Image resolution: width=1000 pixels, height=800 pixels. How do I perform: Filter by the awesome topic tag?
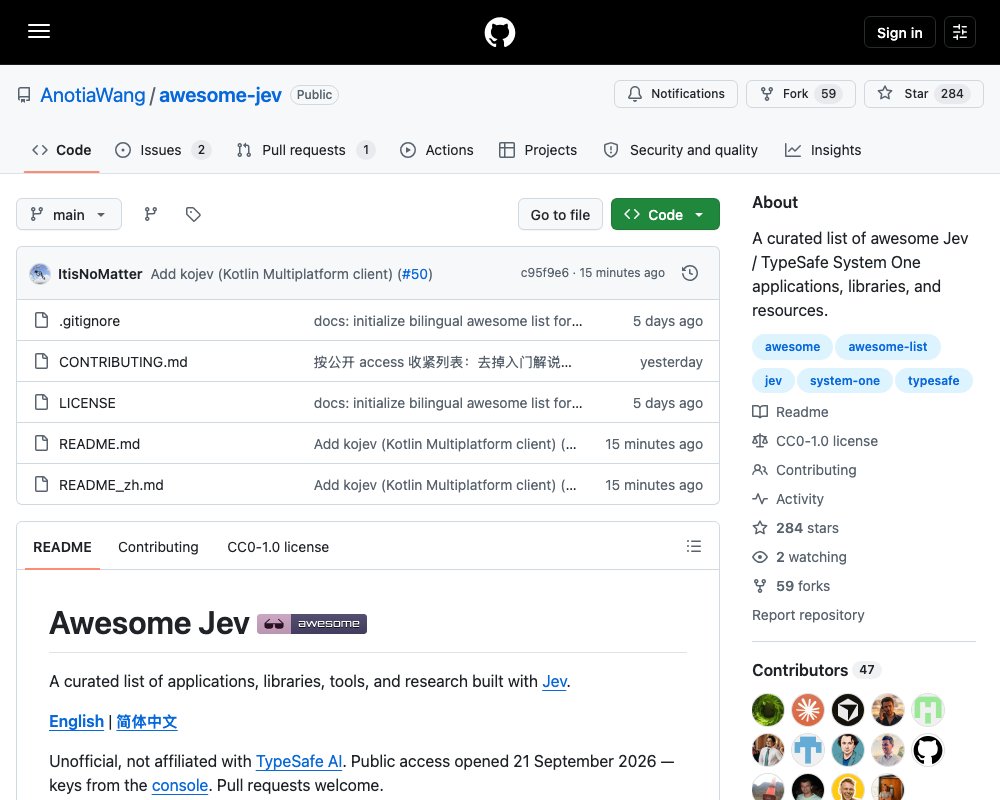[792, 346]
